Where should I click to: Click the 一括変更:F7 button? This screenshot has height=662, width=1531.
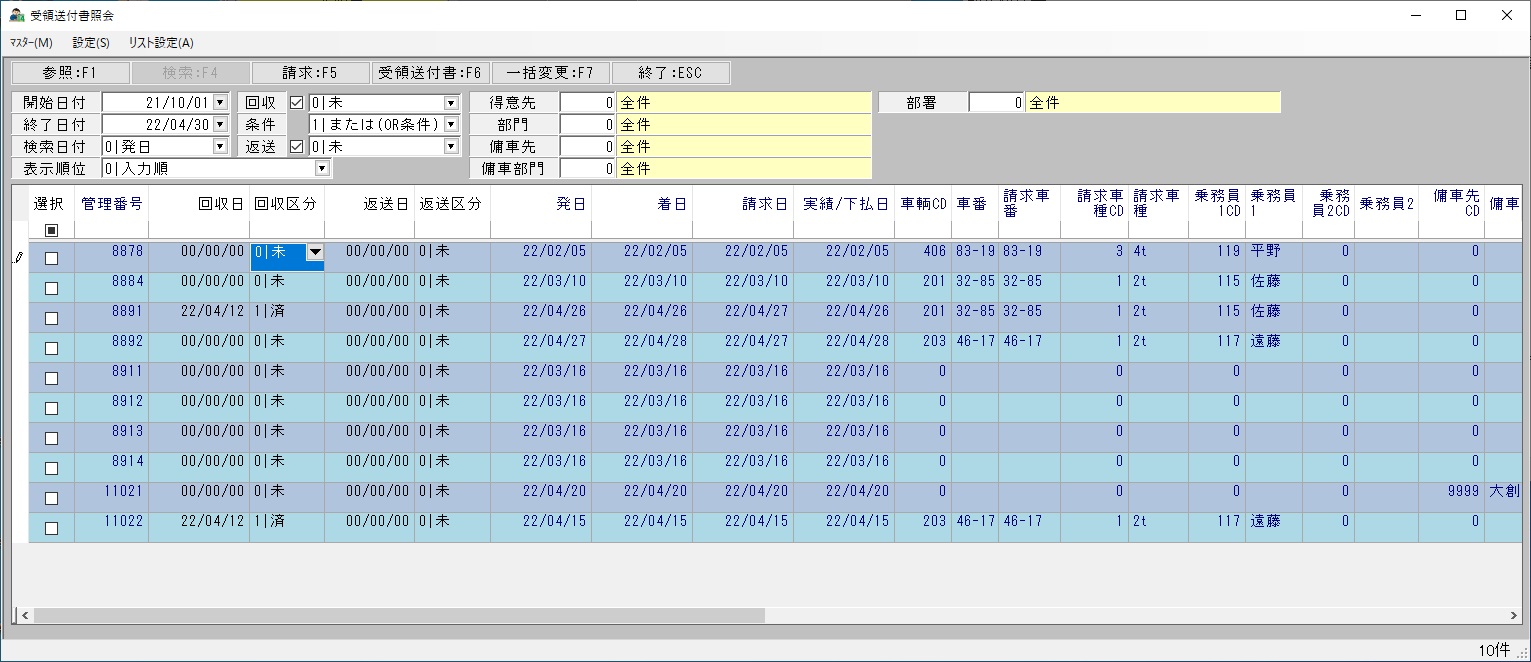(x=550, y=73)
